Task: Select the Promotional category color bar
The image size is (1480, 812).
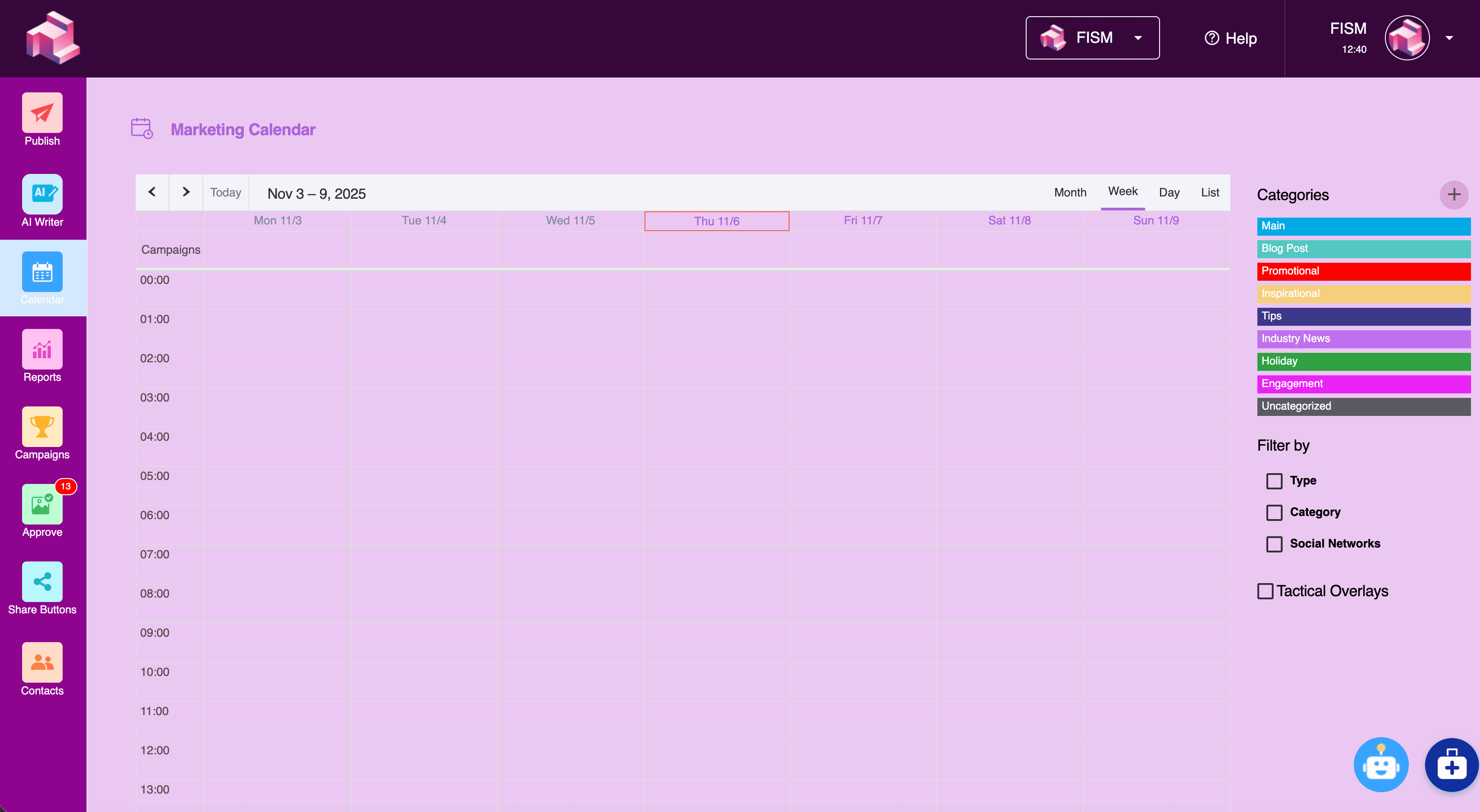Action: pos(1363,271)
